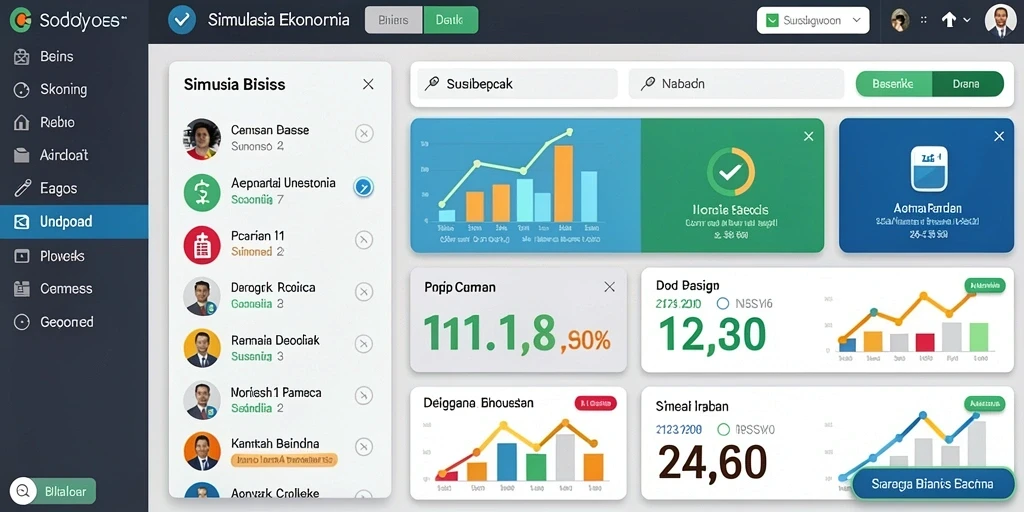Open the Susdigwoon dropdown in top bar
This screenshot has height=512, width=1024.
pyautogui.click(x=813, y=20)
